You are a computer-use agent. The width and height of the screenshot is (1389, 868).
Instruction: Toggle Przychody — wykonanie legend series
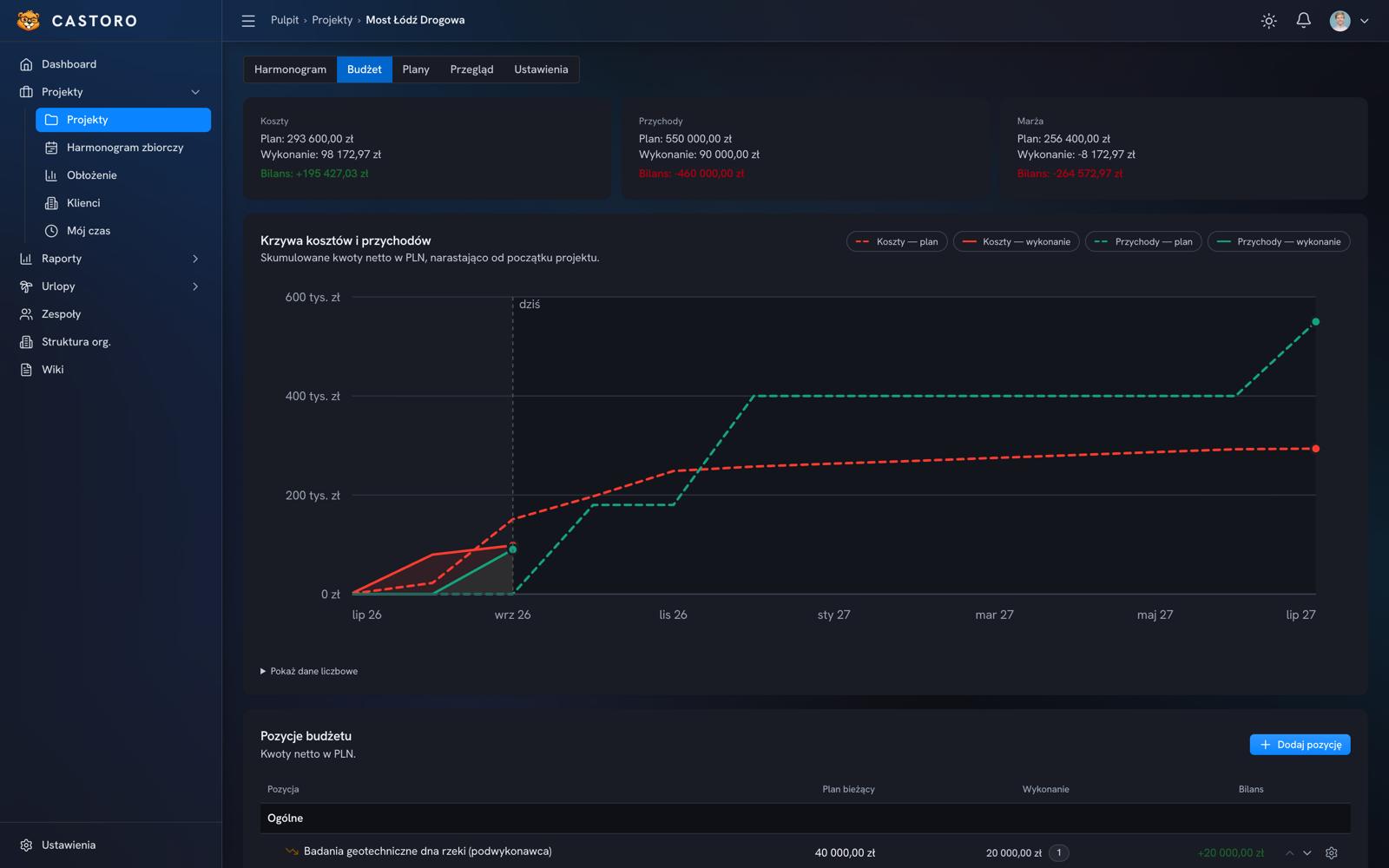pyautogui.click(x=1278, y=241)
